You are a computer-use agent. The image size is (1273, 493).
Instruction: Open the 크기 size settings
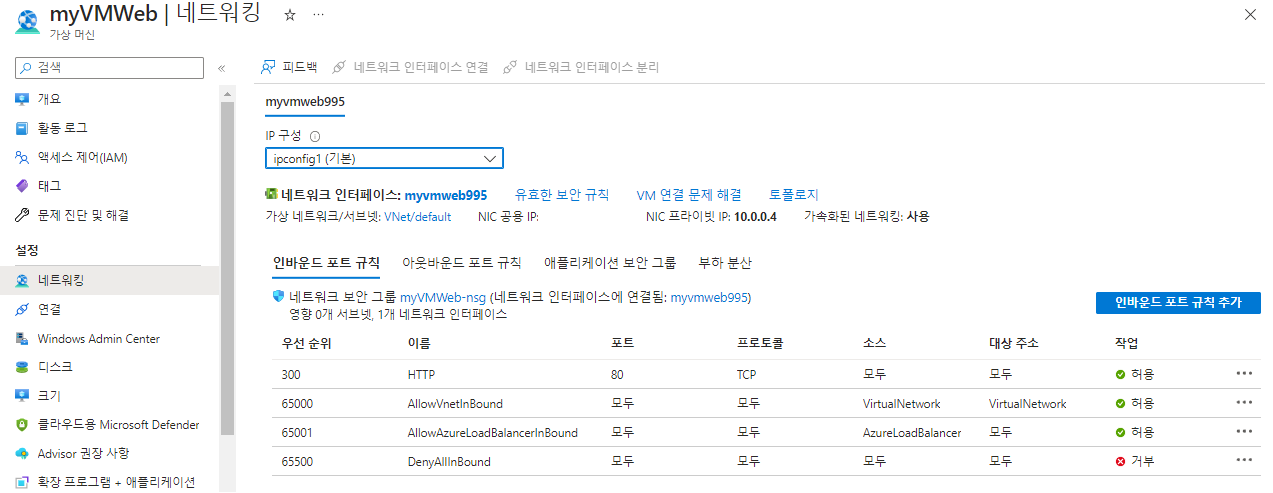click(49, 396)
